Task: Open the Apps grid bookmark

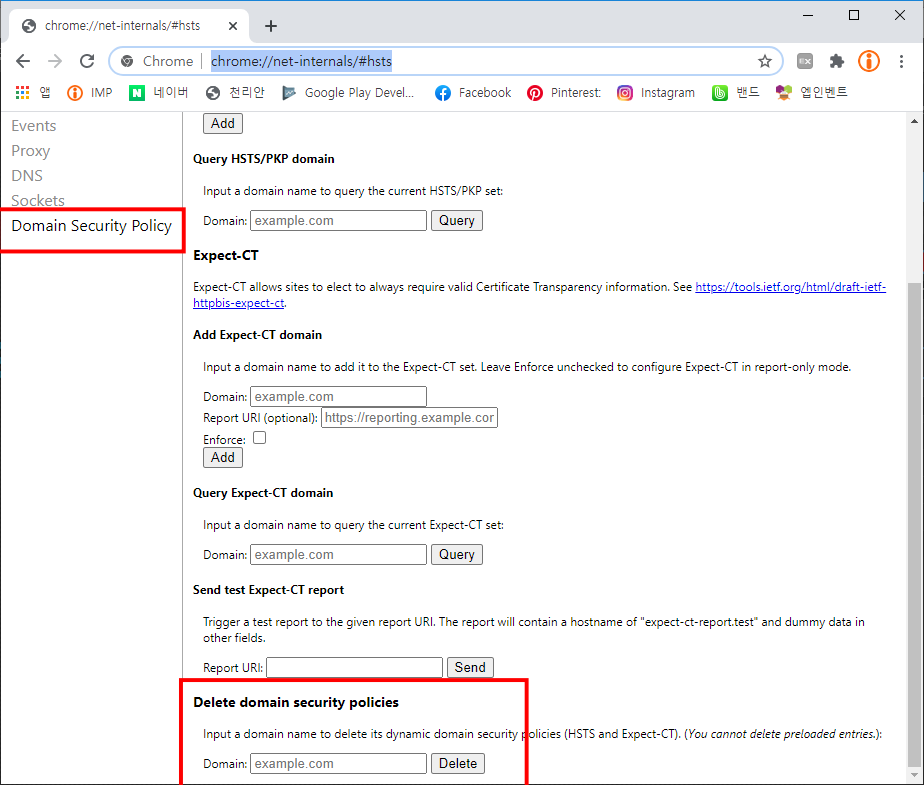Action: coord(33,93)
